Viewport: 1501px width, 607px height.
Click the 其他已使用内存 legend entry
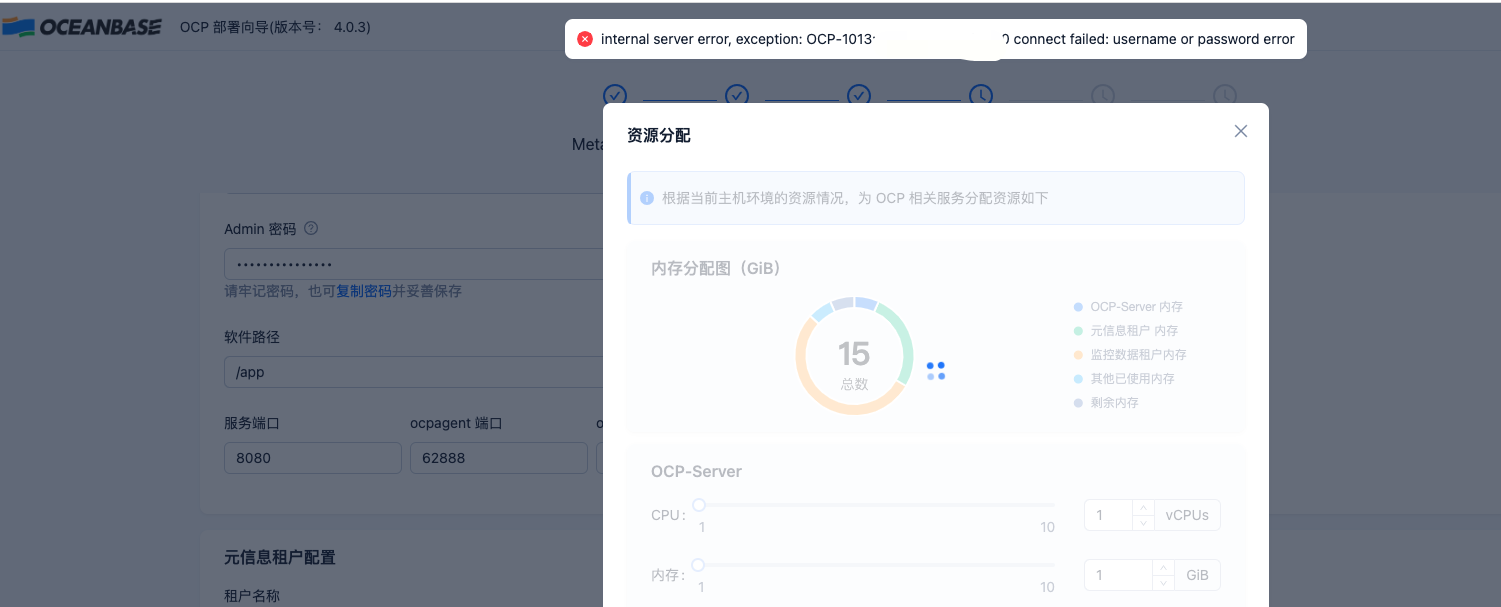(1124, 379)
